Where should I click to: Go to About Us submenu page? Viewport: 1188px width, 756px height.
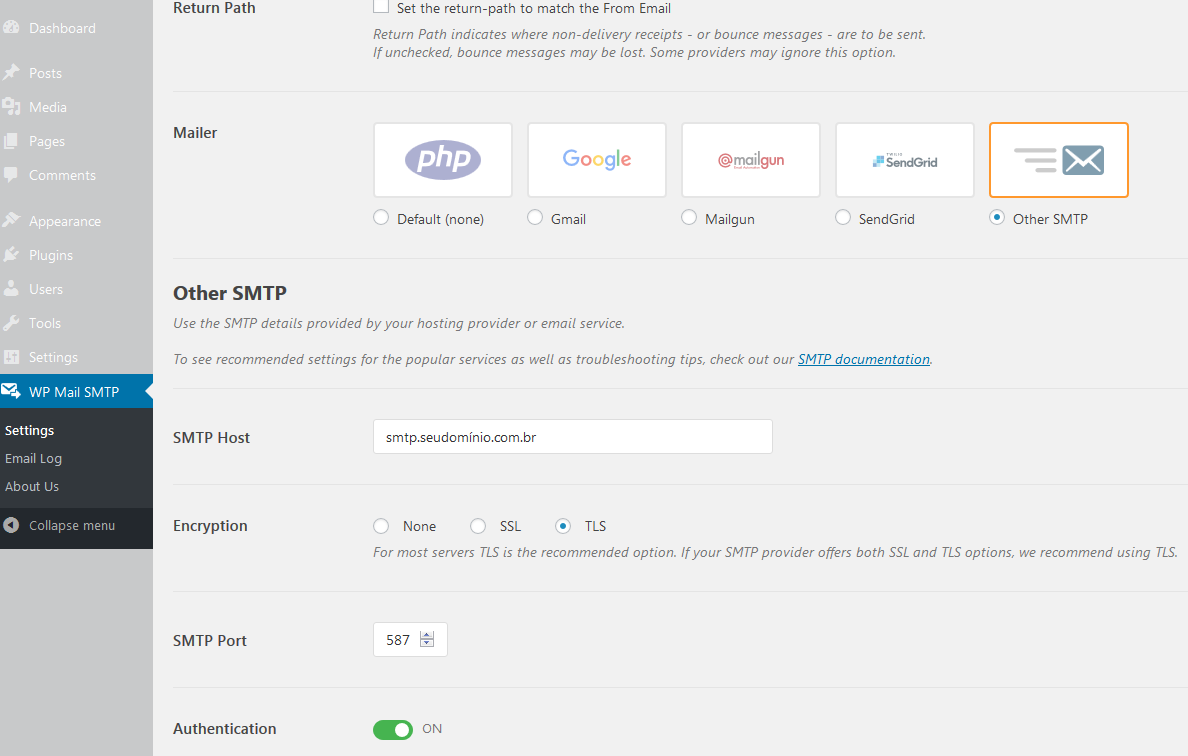32,486
